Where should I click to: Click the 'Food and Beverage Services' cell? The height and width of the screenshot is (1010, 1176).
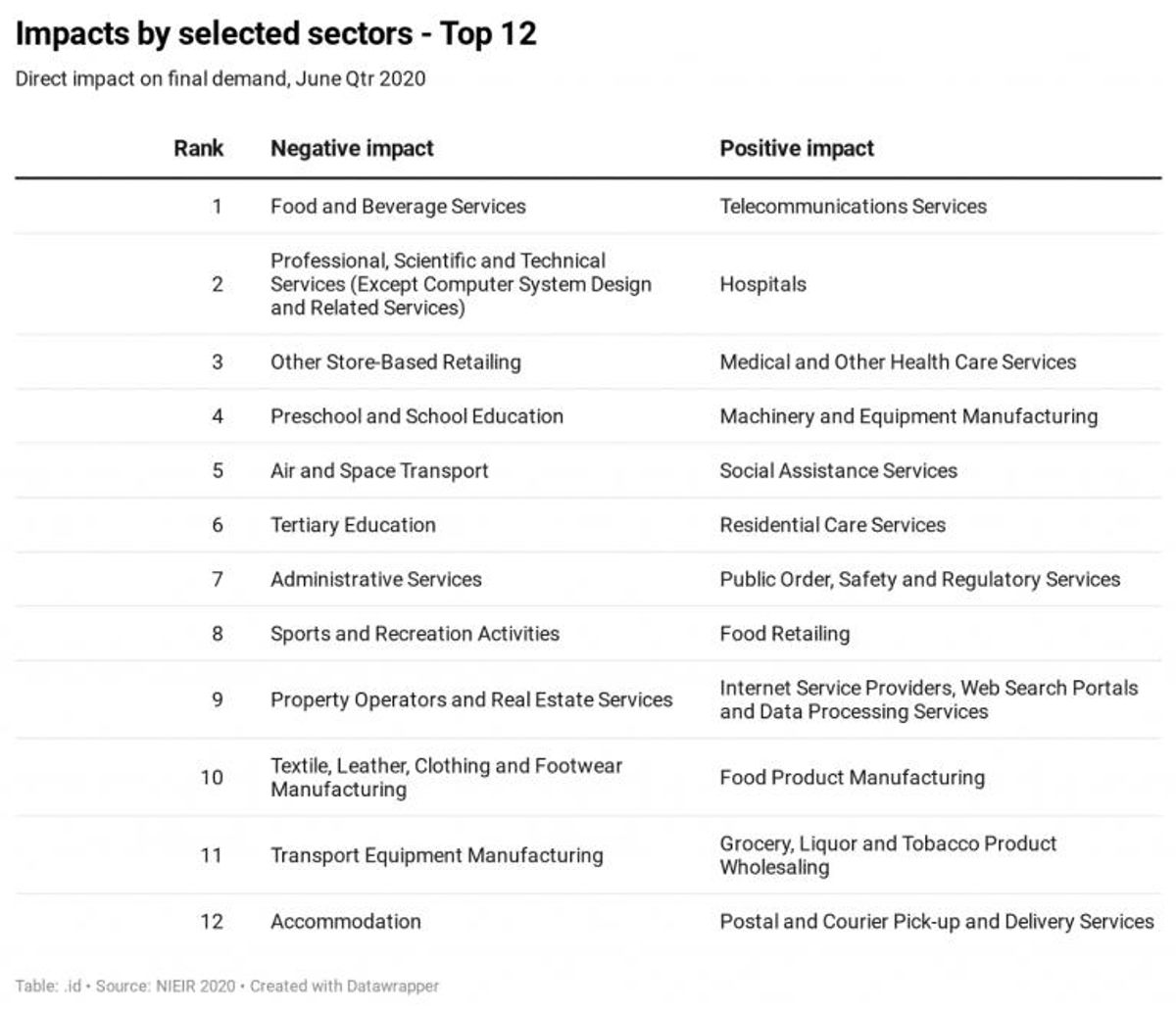398,207
